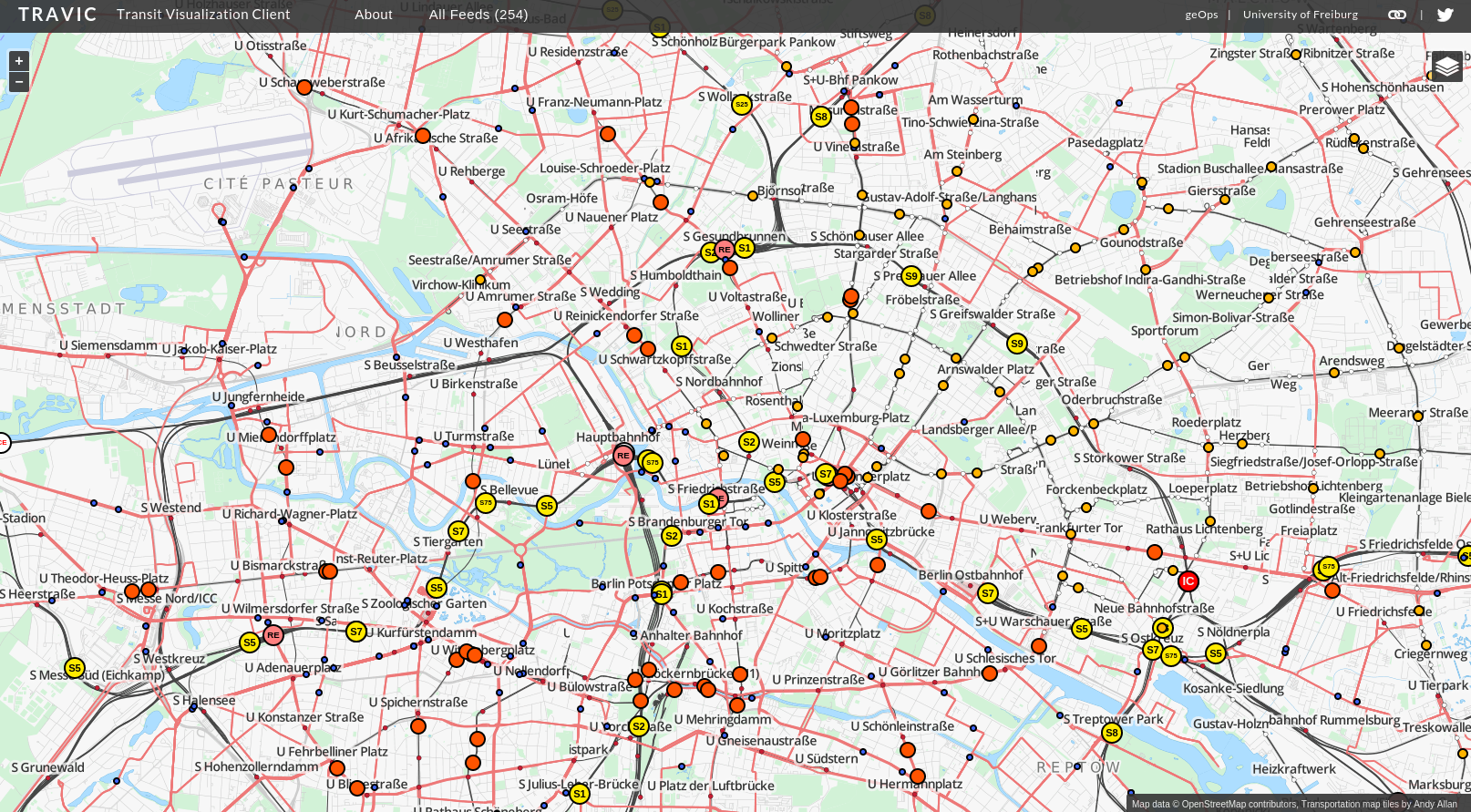
Task: Select the orange vehicle near Rathaus Lichtenberg
Action: click(x=1155, y=552)
